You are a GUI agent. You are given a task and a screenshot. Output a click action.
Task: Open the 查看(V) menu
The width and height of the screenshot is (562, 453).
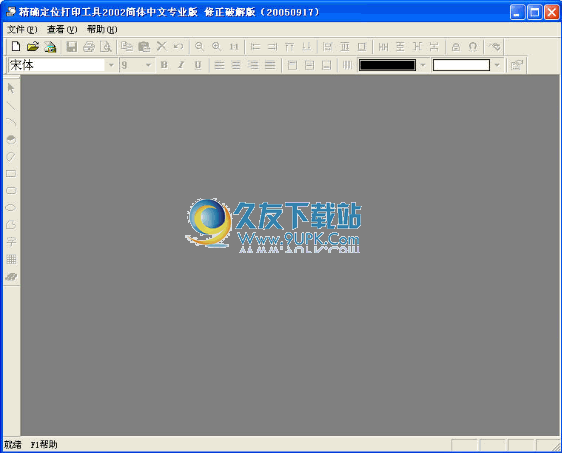coord(62,29)
